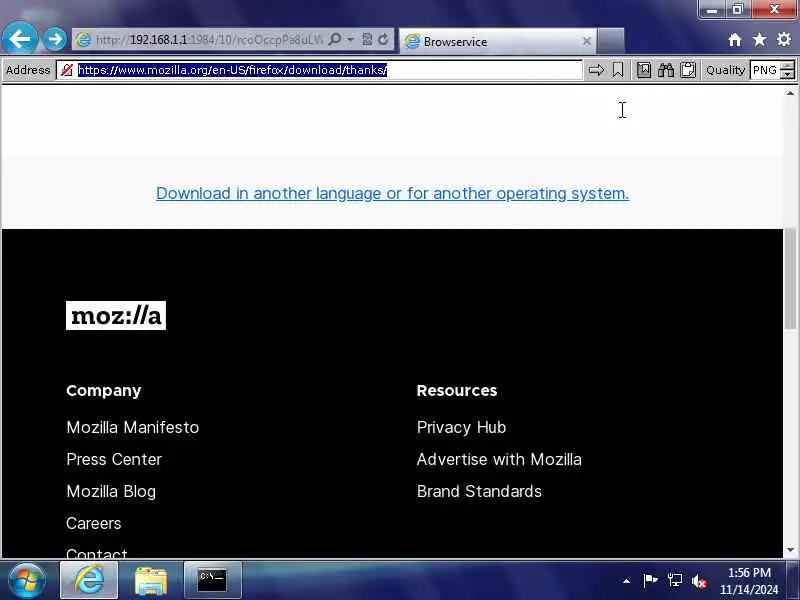Click the Show desktop strip beside the clock
The height and width of the screenshot is (600, 800).
(793, 580)
